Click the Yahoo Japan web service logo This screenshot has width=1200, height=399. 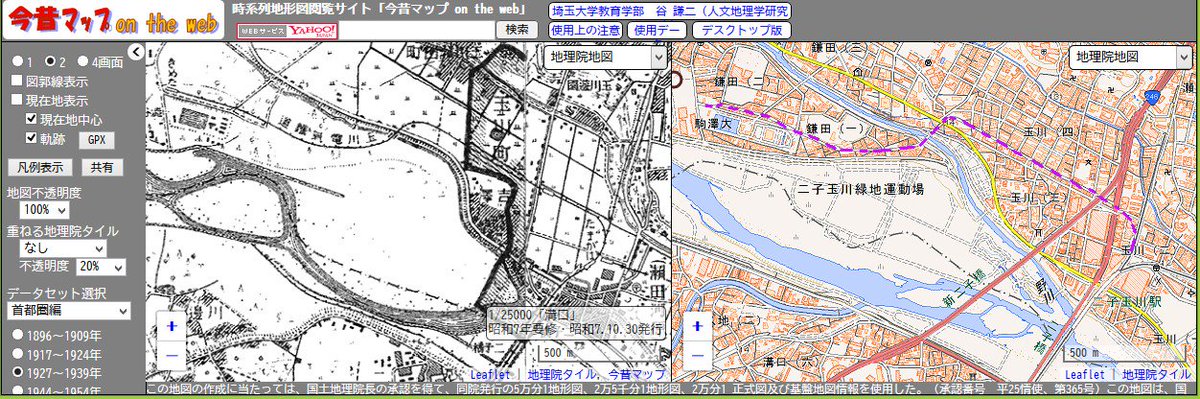click(x=288, y=30)
